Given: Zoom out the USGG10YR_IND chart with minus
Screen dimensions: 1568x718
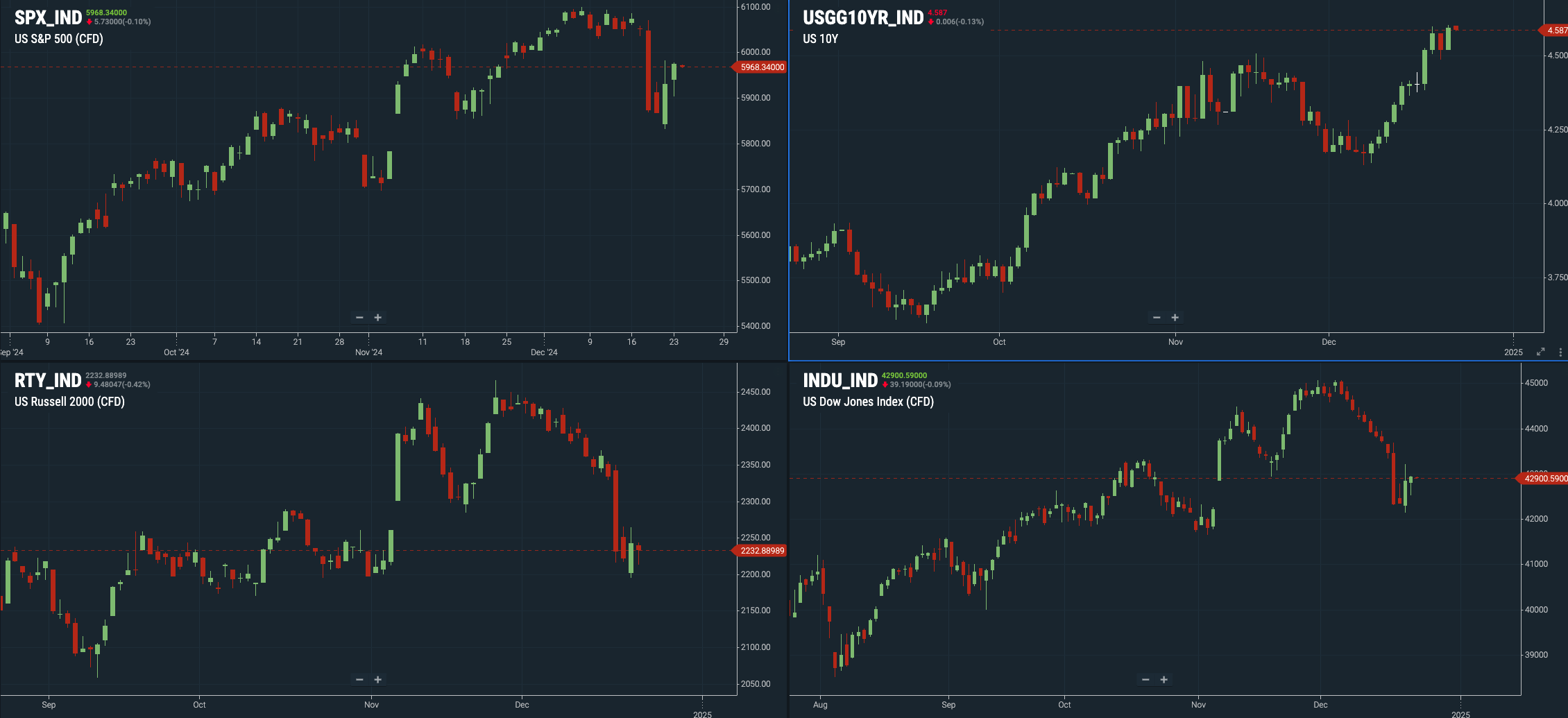Looking at the screenshot, I should pyautogui.click(x=1157, y=318).
